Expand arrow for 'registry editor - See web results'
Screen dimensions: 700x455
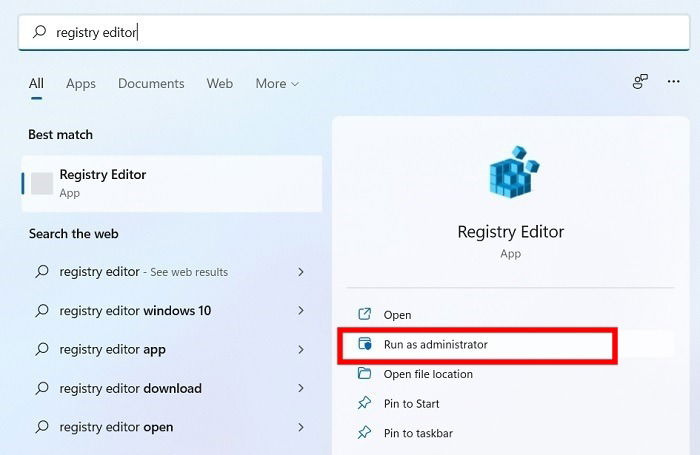[301, 271]
